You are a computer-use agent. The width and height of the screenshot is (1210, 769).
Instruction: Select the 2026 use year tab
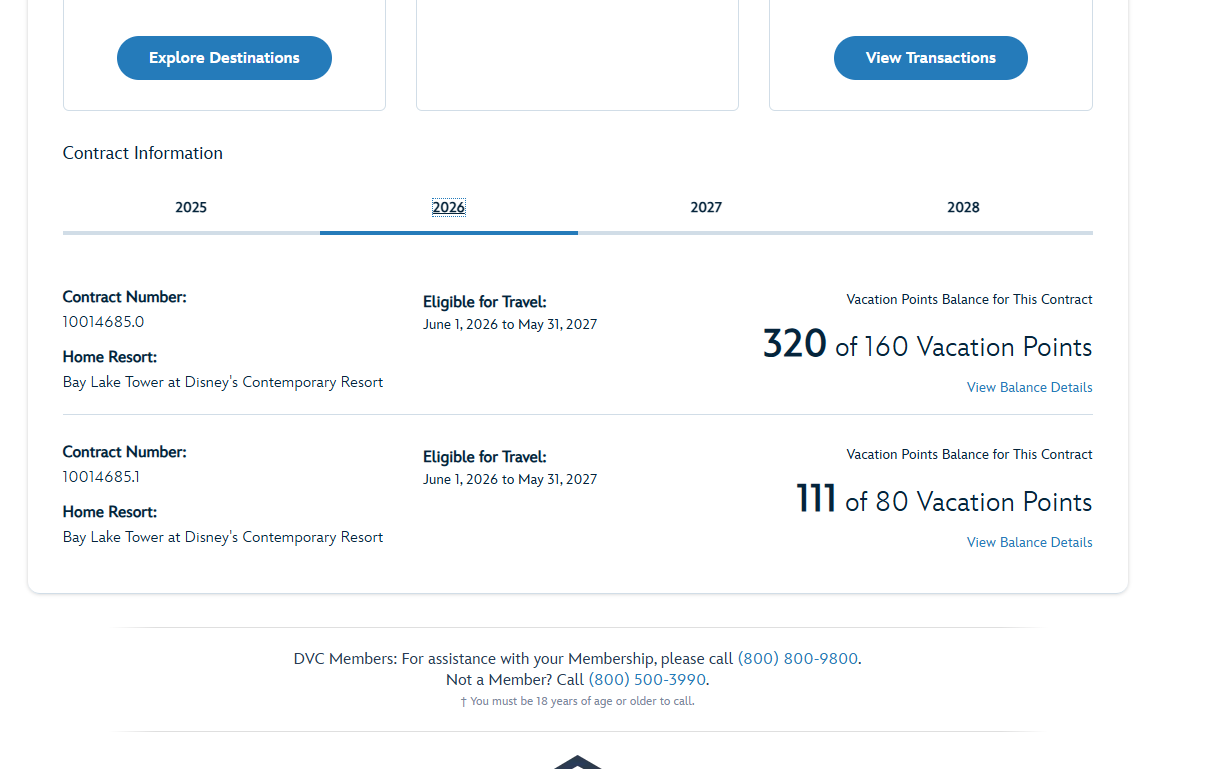448,208
